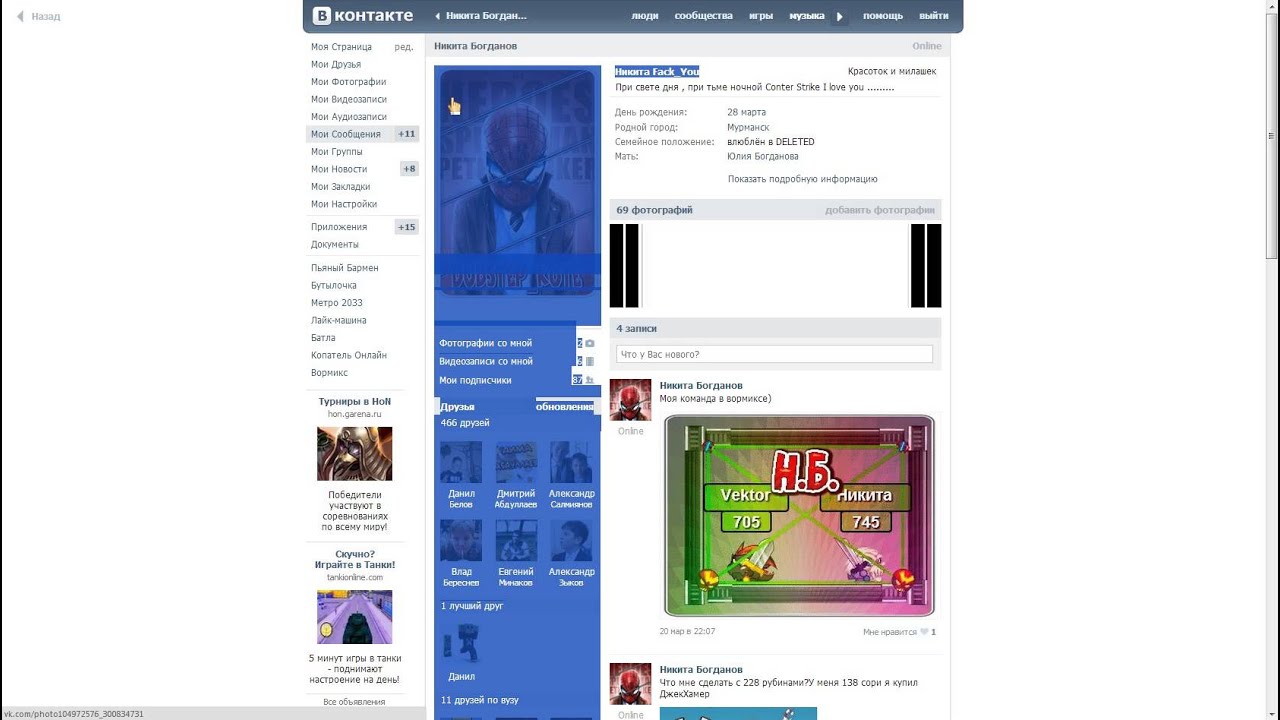1280x720 pixels.
Task: Click the HoN tournament ad image
Action: coord(355,454)
